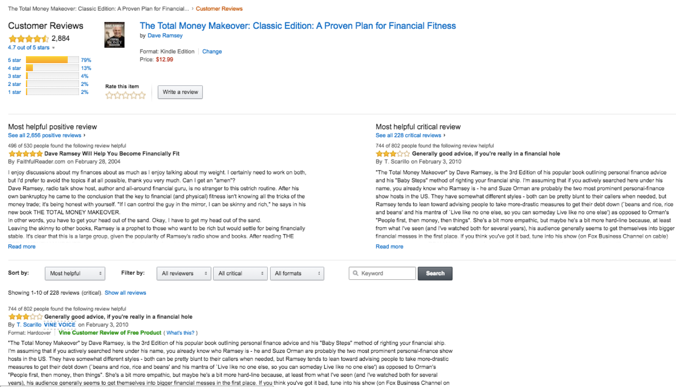Viewport: 676px width, 387px height.
Task: Click the Change format link
Action: click(x=212, y=51)
